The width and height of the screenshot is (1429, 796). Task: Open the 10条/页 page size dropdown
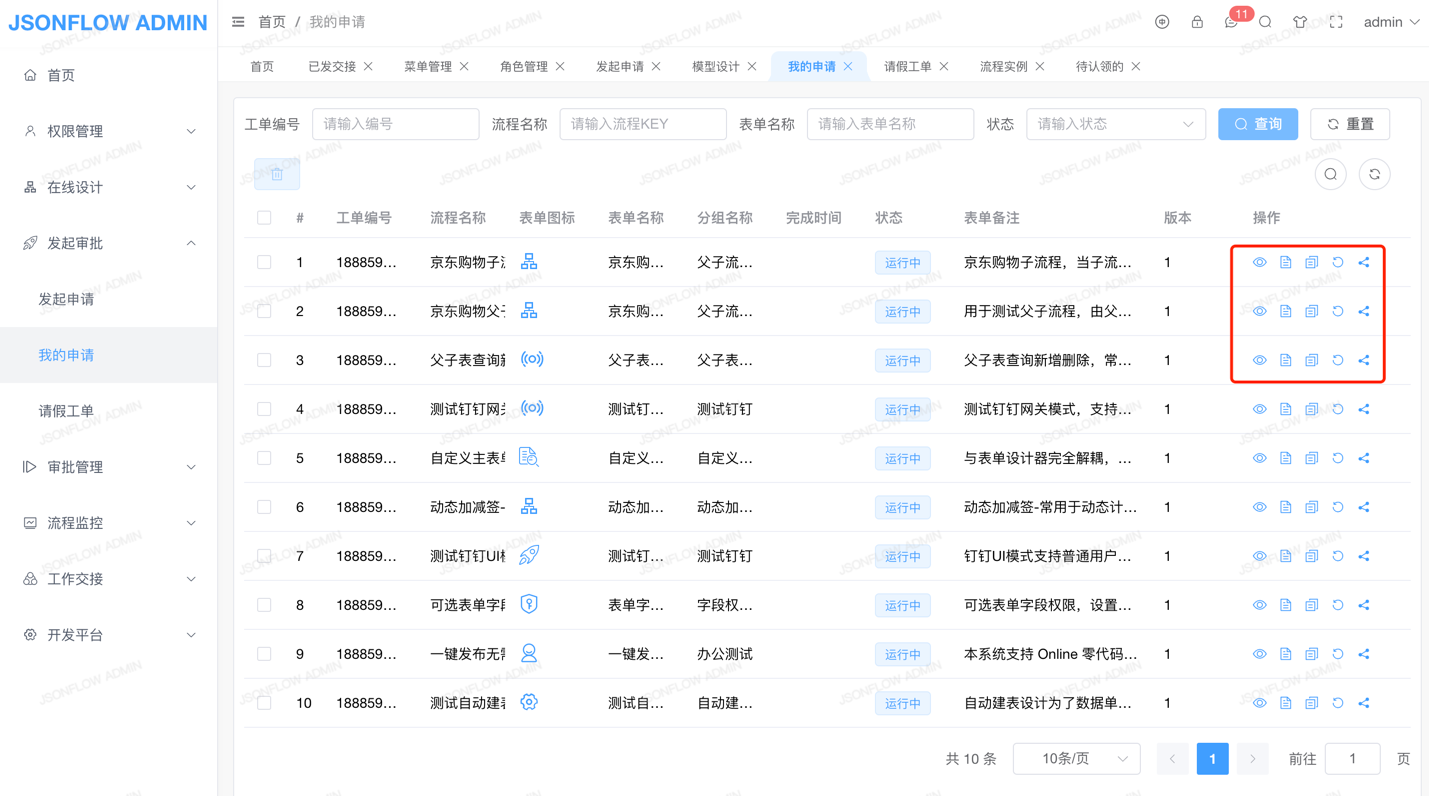pos(1077,759)
